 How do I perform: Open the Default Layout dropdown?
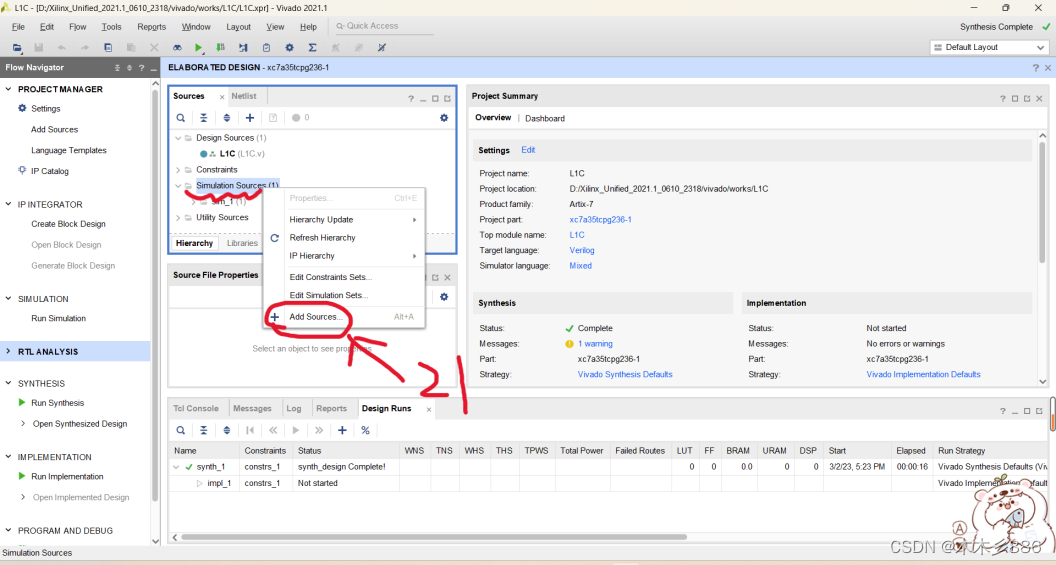[x=989, y=47]
